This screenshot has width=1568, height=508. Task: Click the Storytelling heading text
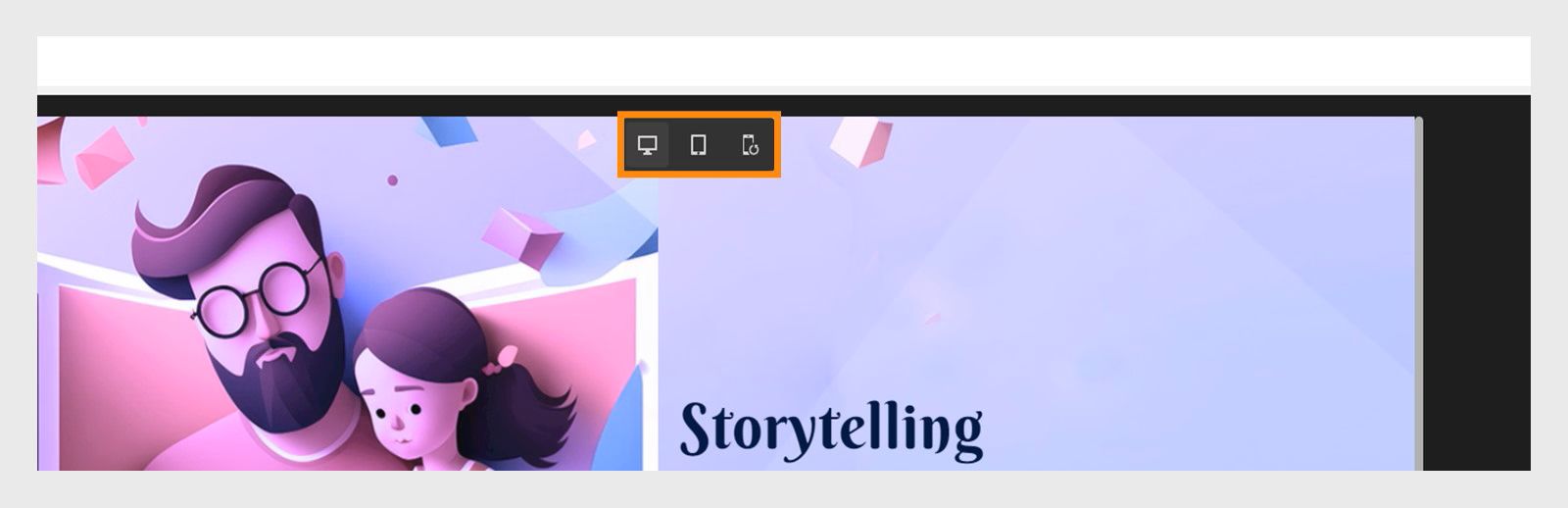[x=831, y=430]
